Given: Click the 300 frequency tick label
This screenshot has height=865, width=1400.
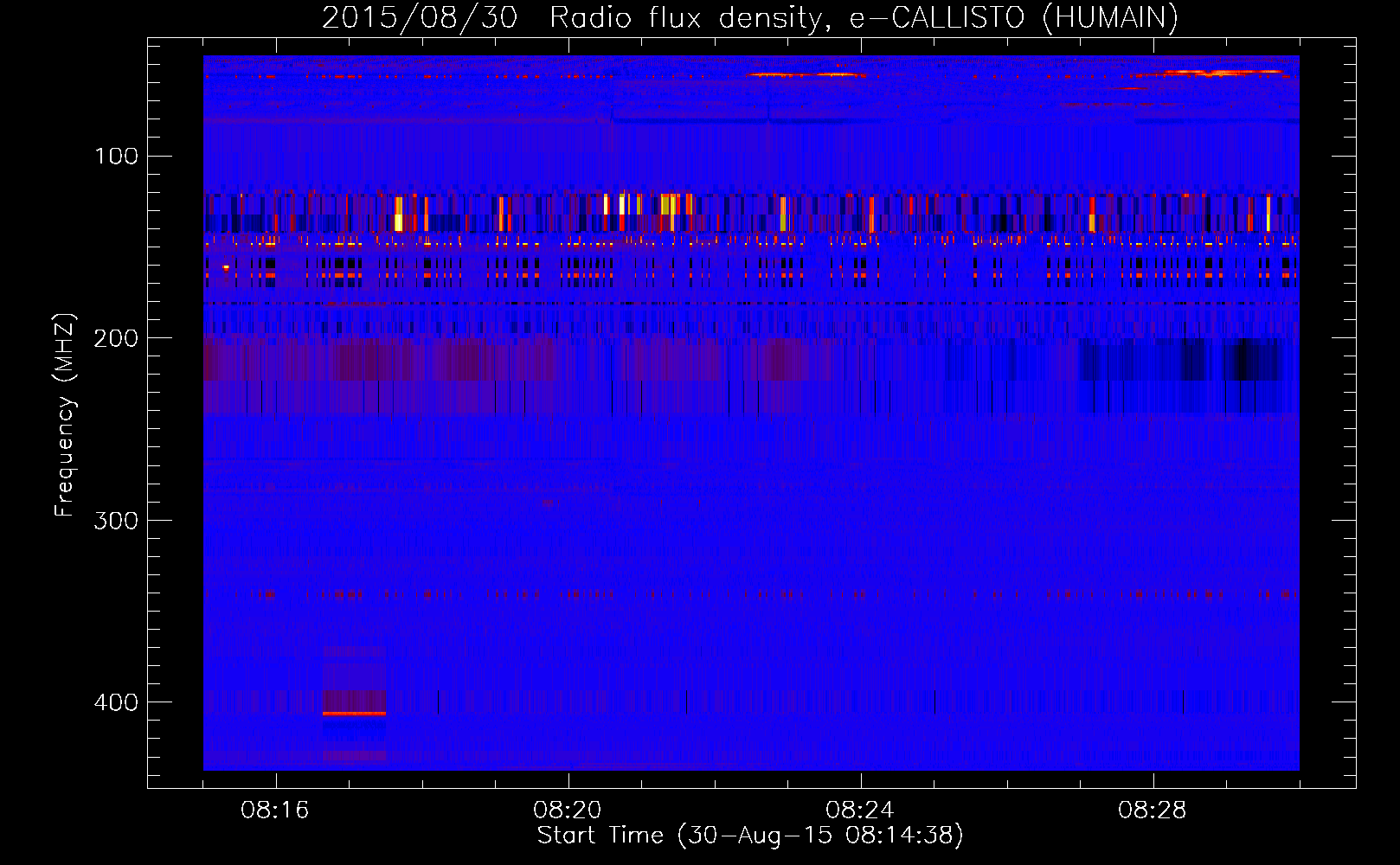Looking at the screenshot, I should pos(116,521).
